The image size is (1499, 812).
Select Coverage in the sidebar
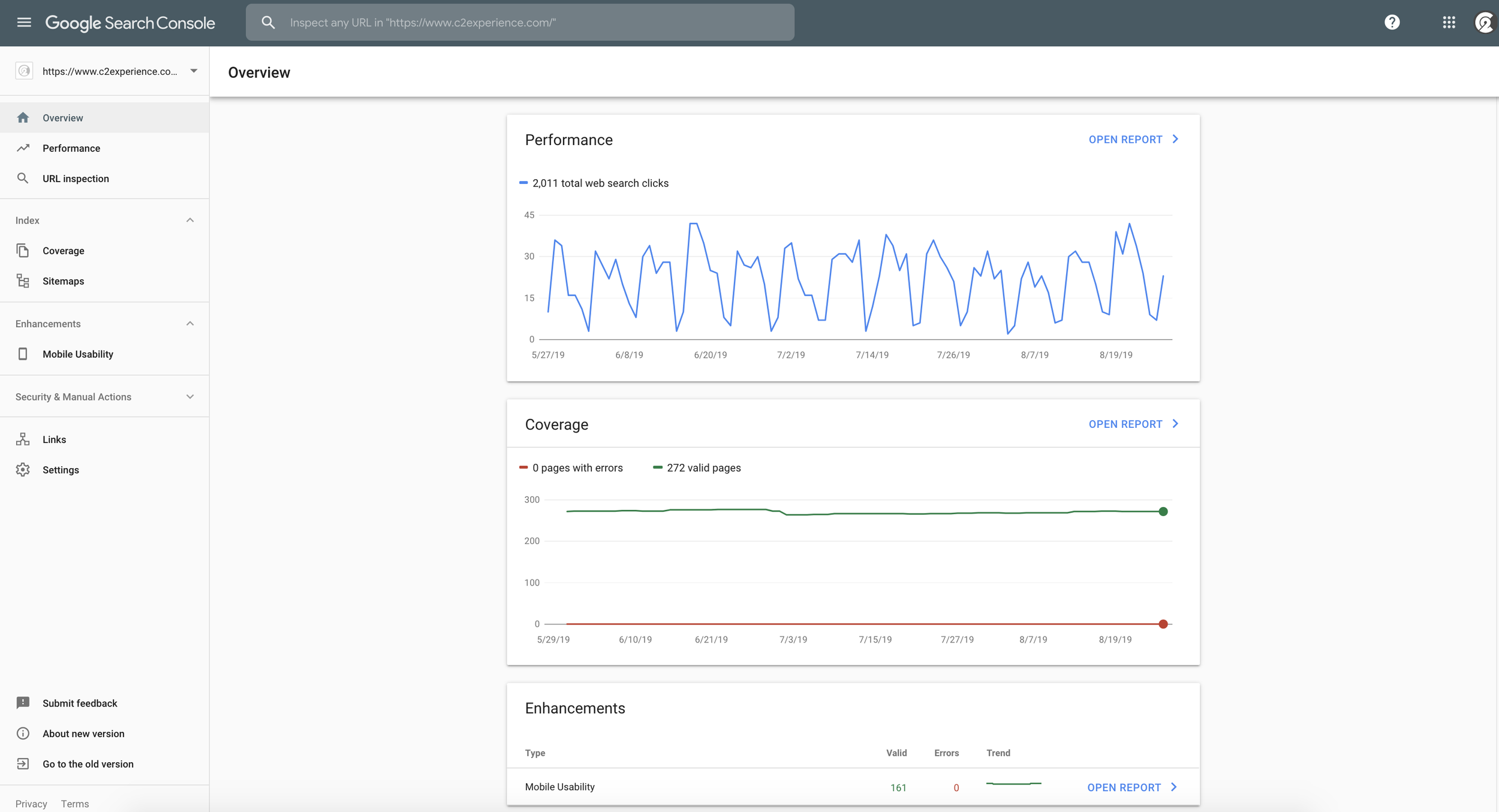[x=63, y=250]
